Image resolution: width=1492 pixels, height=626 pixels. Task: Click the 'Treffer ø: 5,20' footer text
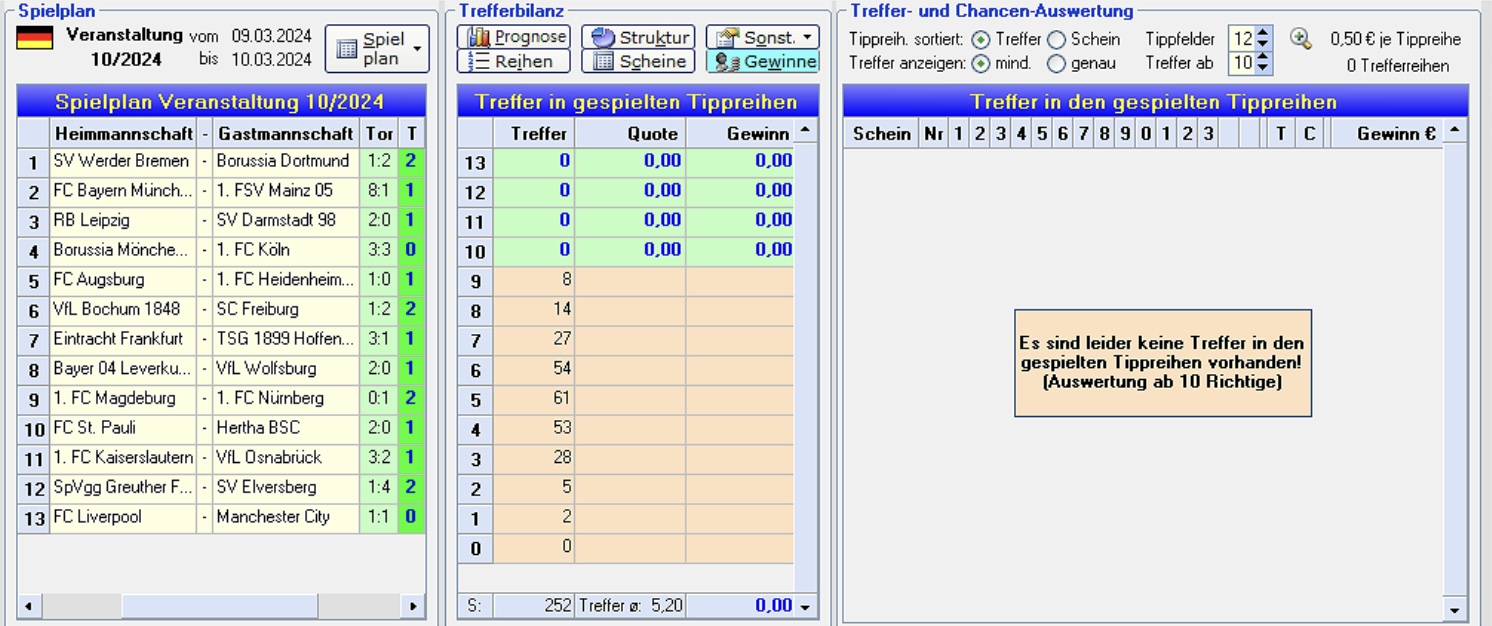click(630, 606)
